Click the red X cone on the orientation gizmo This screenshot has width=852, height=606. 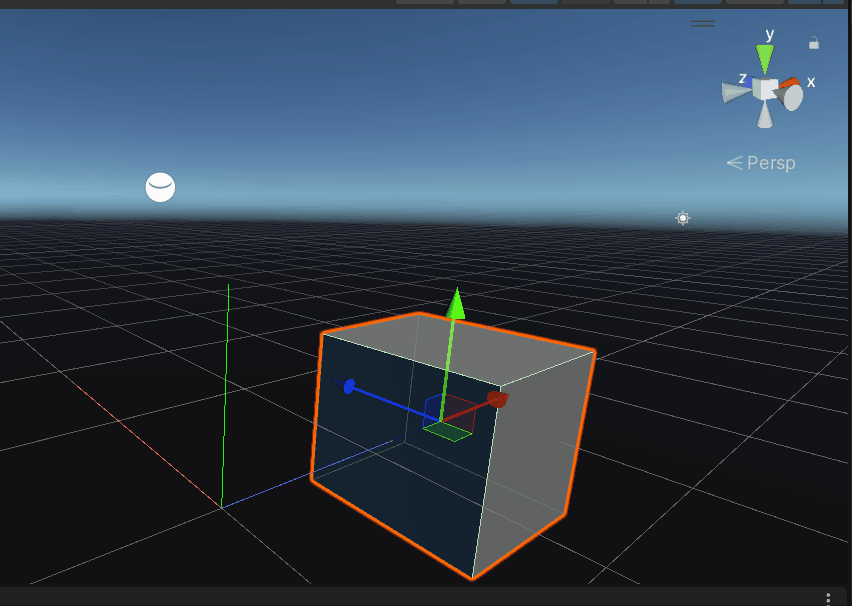790,82
